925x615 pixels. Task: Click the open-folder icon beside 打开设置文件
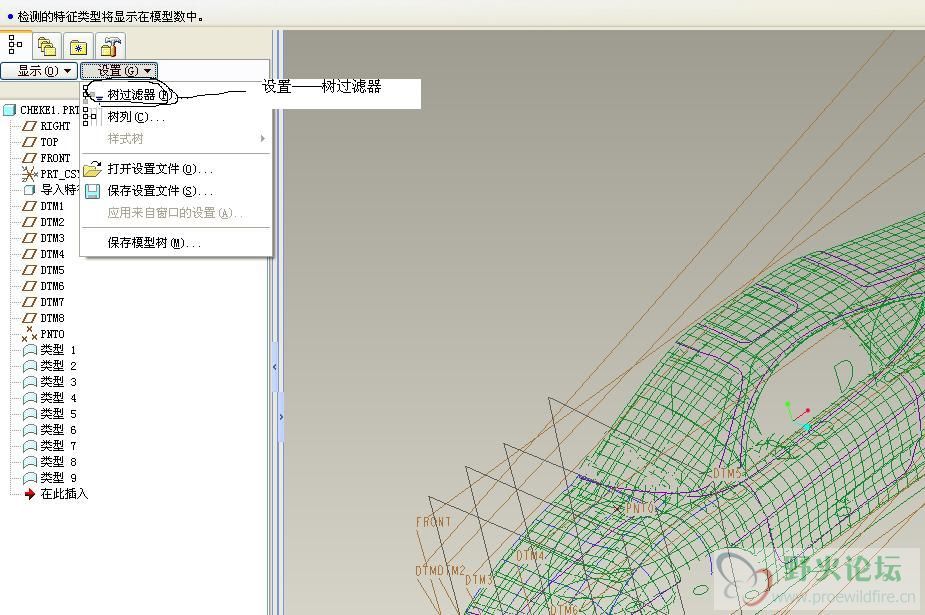click(92, 169)
